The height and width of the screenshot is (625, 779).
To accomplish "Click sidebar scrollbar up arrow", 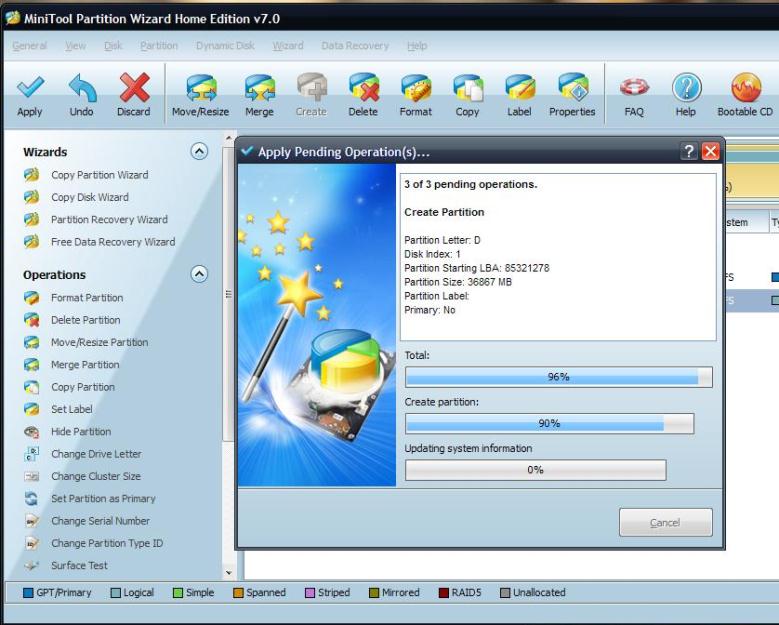I will (229, 138).
